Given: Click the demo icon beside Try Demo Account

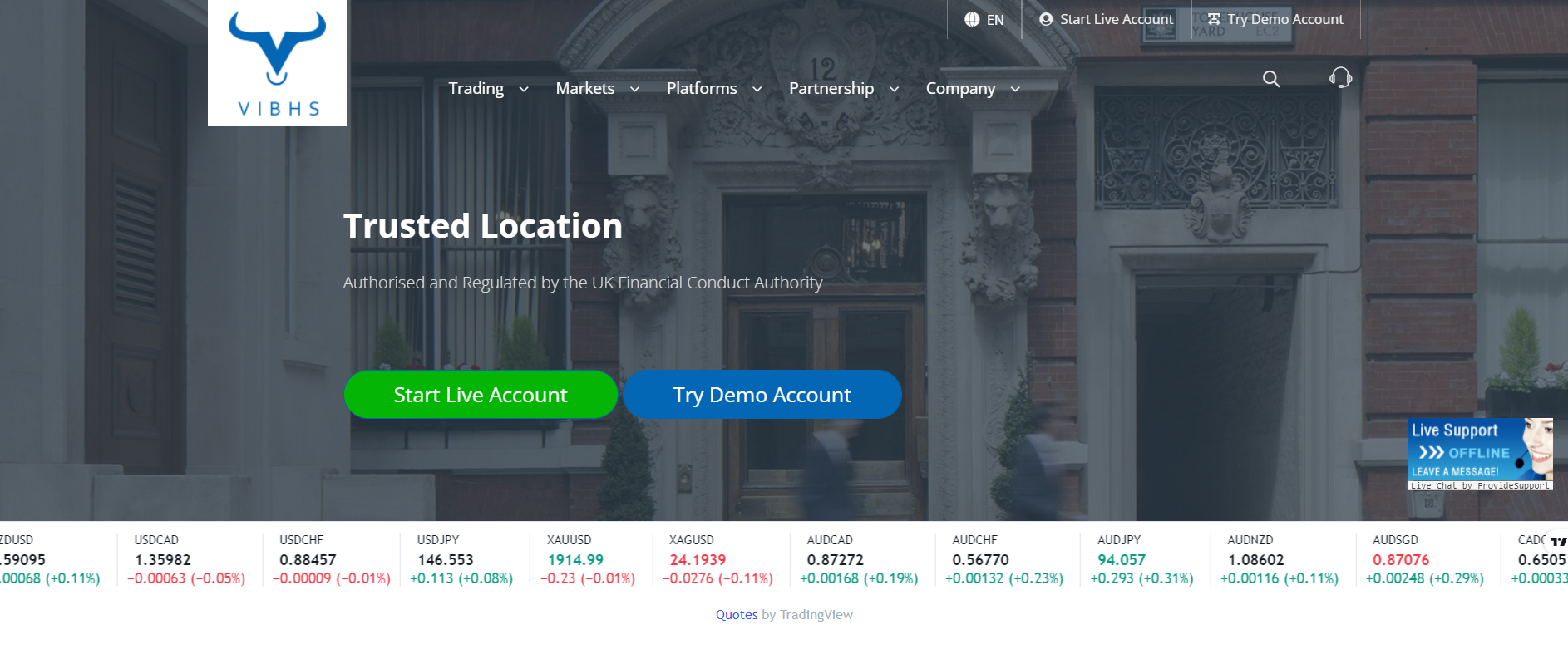Looking at the screenshot, I should [1214, 19].
